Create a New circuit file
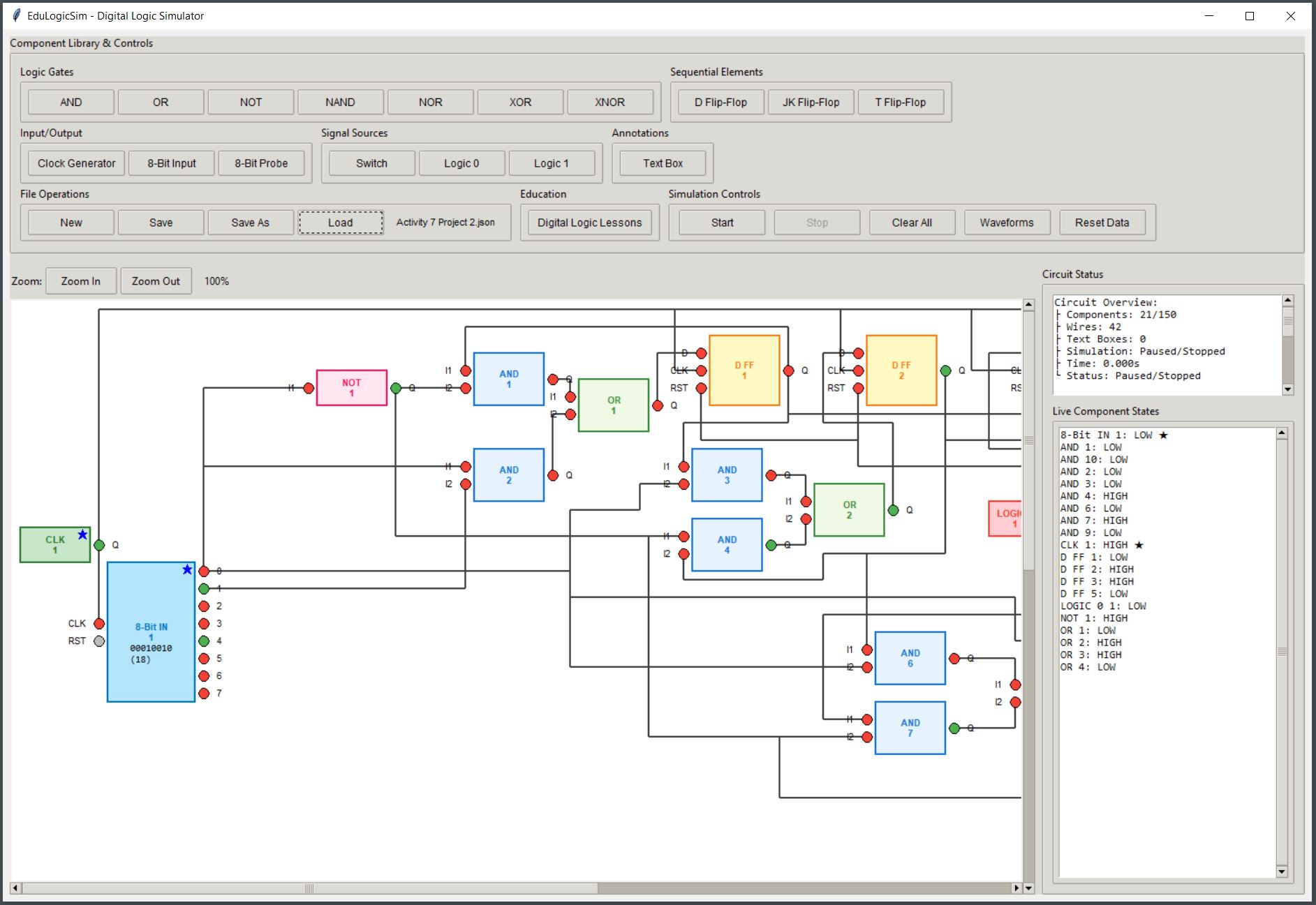Viewport: 1316px width, 905px height. click(71, 223)
